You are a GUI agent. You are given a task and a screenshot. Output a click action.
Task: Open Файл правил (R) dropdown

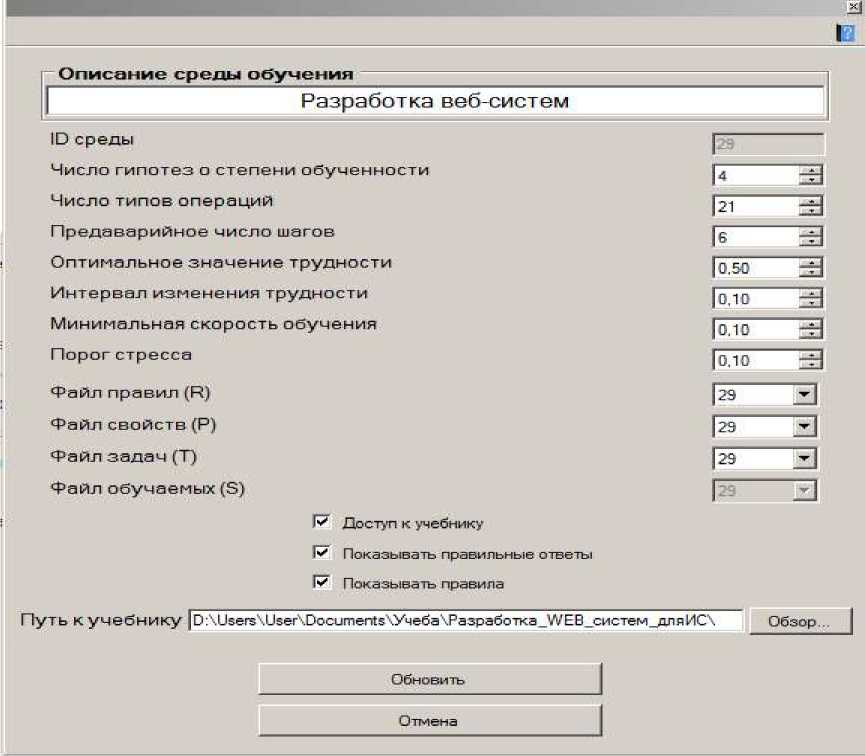pyautogui.click(x=804, y=395)
